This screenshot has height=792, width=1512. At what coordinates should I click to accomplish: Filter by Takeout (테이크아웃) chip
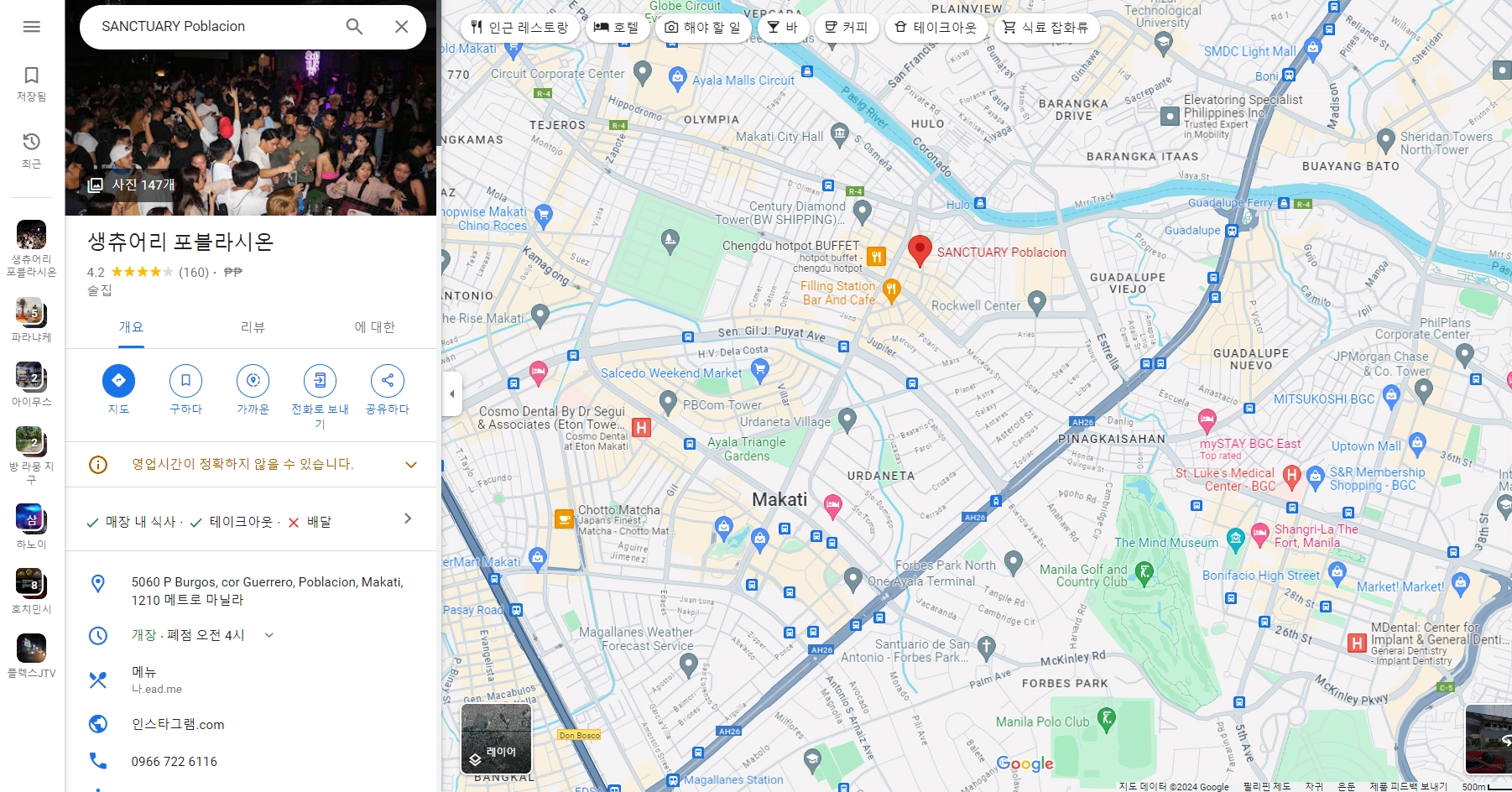pyautogui.click(x=936, y=27)
